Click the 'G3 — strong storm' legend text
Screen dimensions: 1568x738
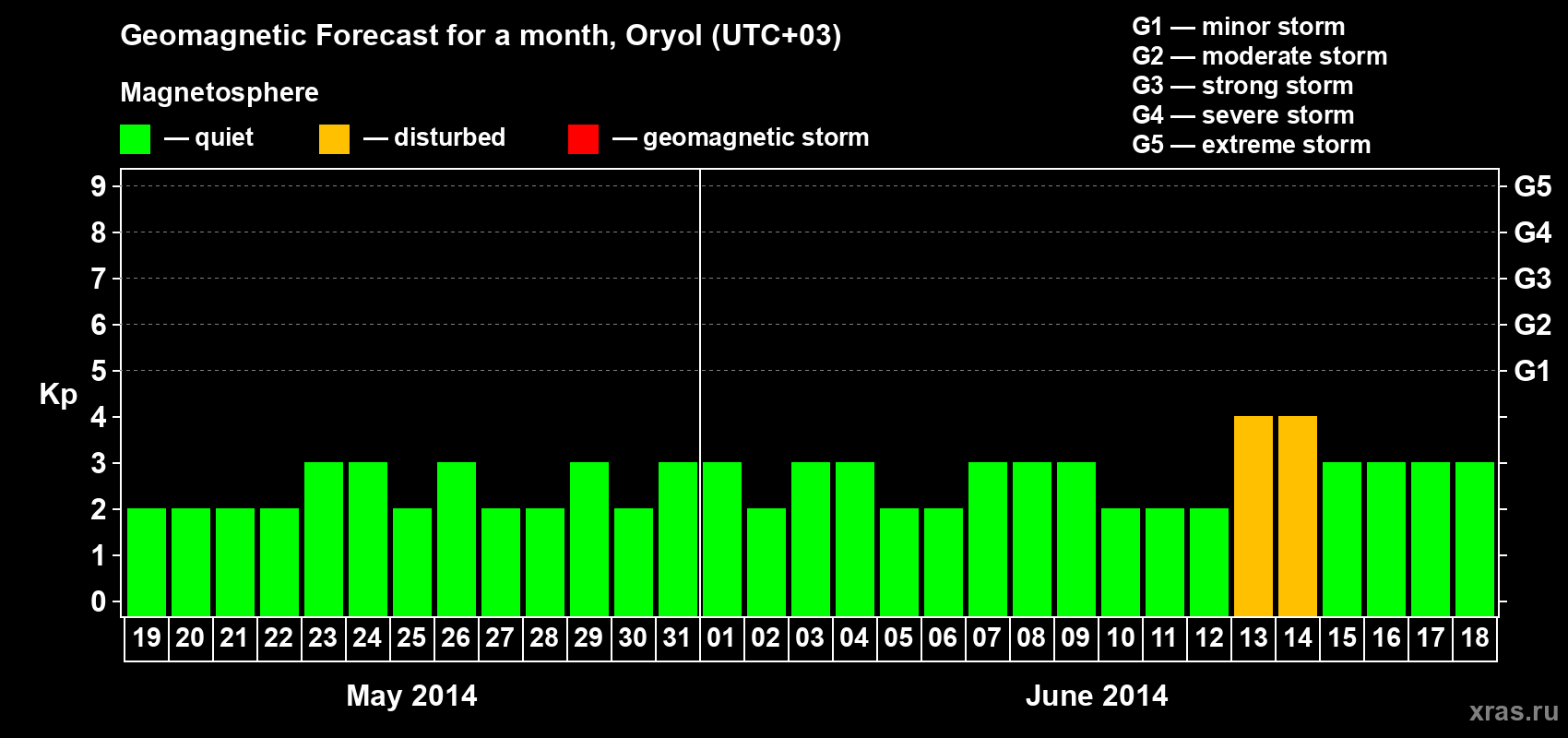[x=1242, y=86]
